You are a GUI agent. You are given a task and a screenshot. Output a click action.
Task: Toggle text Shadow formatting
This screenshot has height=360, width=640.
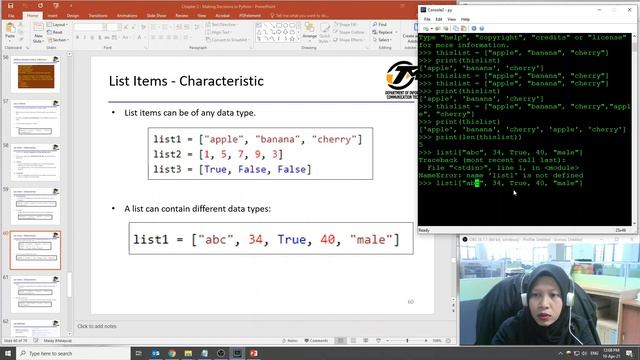[x=100, y=37]
